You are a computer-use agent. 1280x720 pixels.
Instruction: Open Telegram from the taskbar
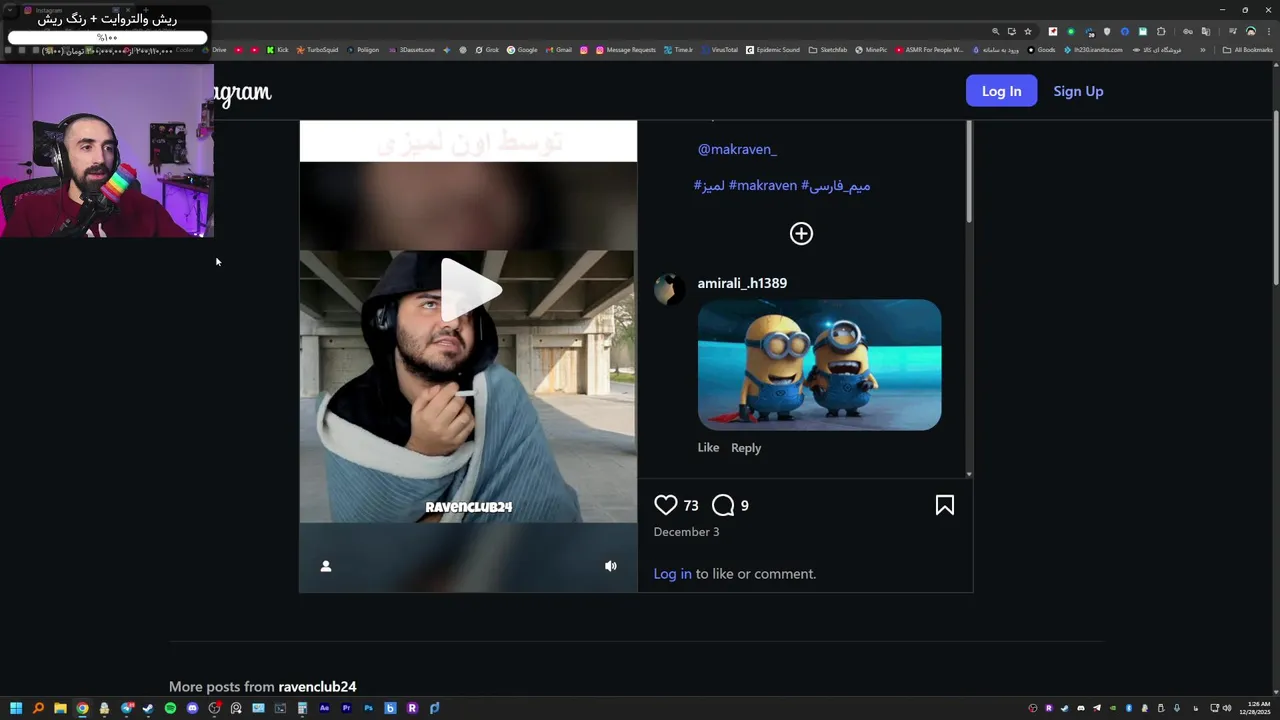pos(127,708)
